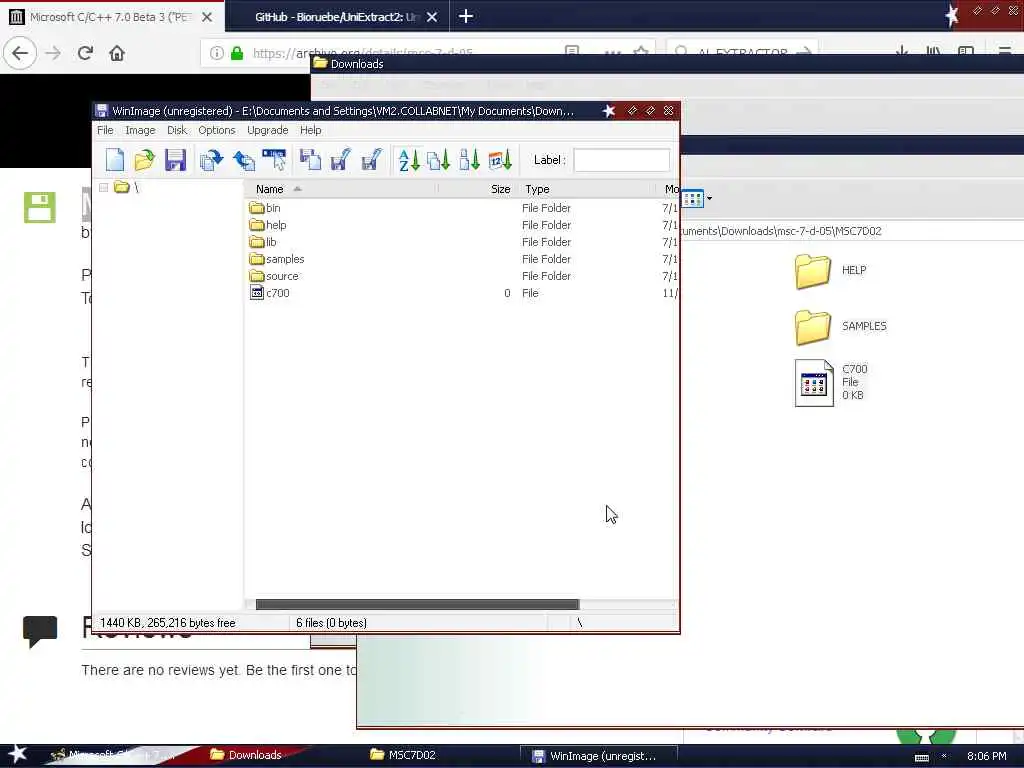Sort files by date calendar icon
This screenshot has height=768, width=1024.
point(500,159)
